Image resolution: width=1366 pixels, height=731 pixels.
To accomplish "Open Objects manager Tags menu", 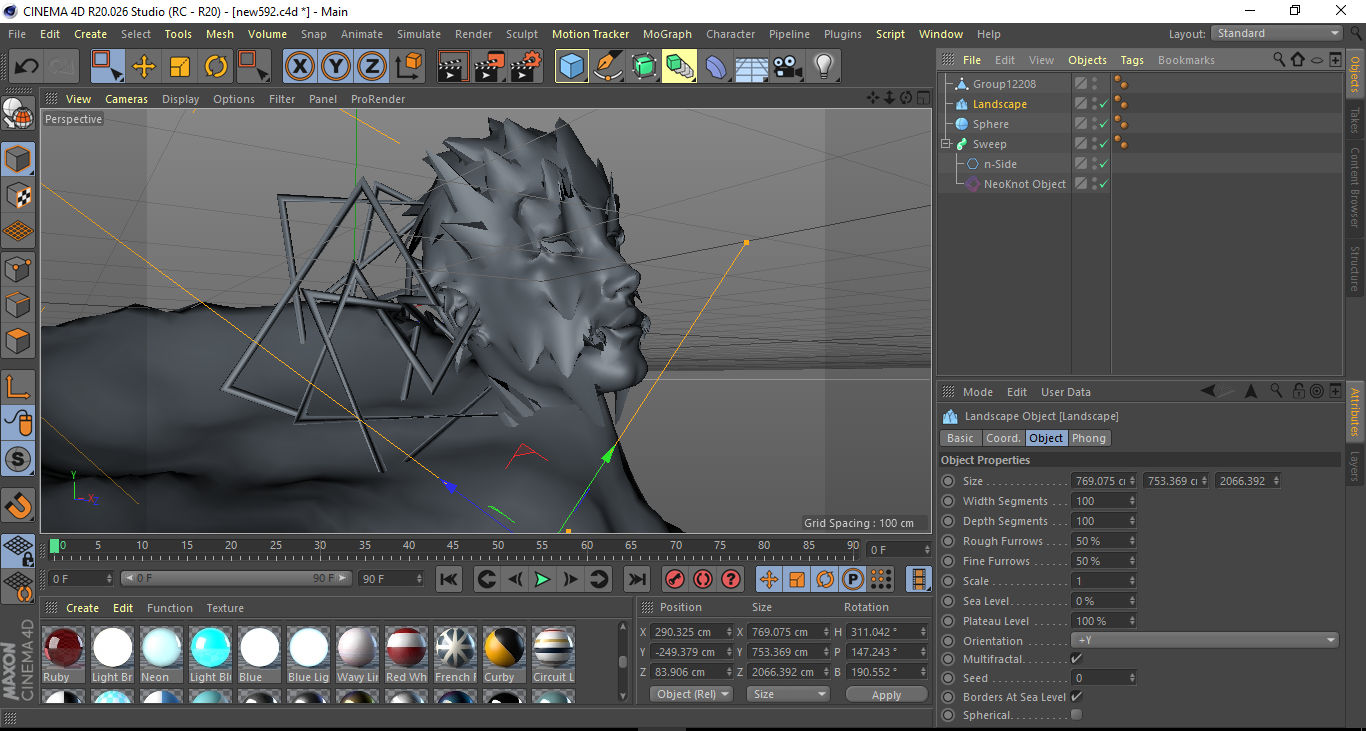I will pos(1132,60).
